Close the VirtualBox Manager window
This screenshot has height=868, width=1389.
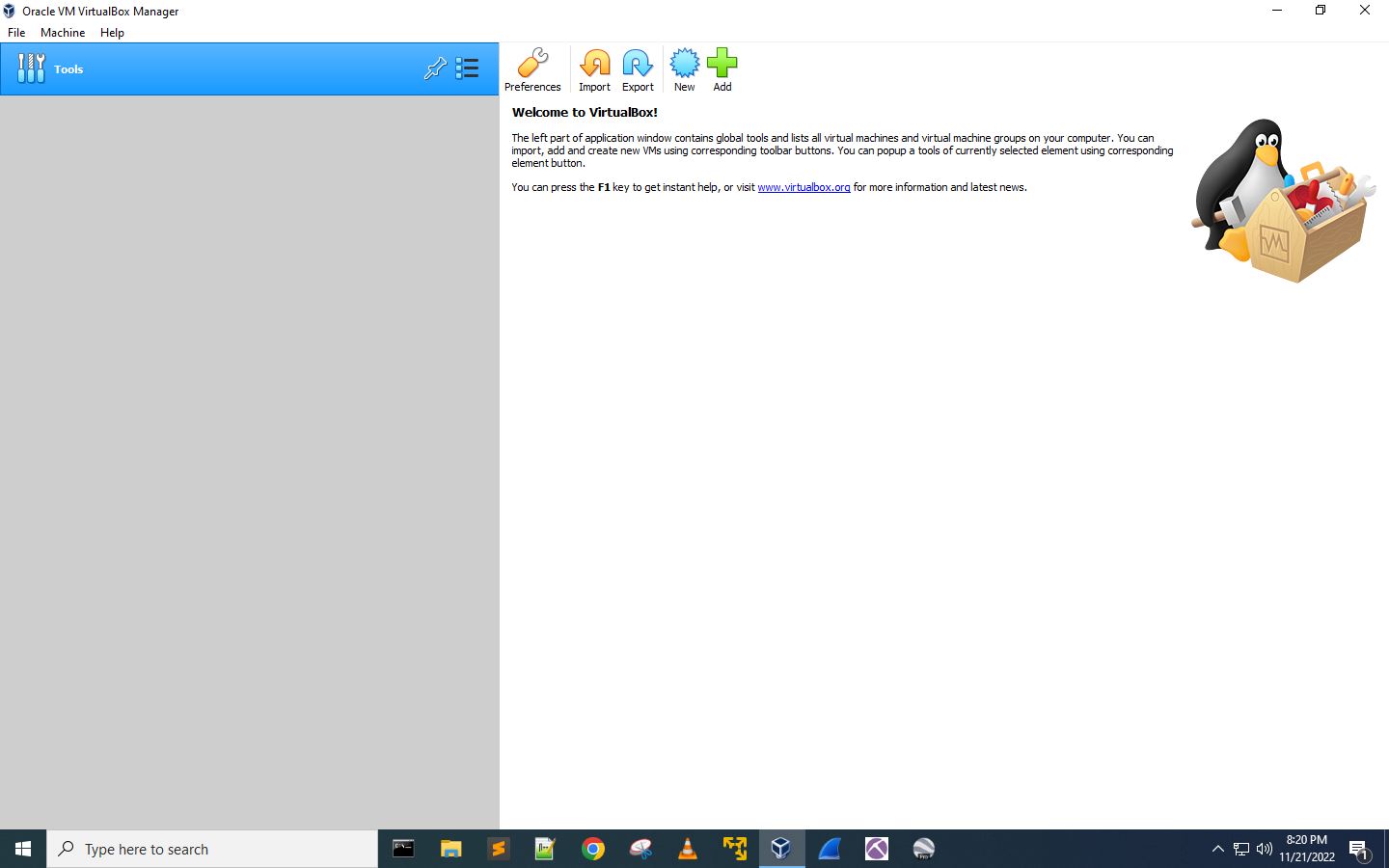1365,11
